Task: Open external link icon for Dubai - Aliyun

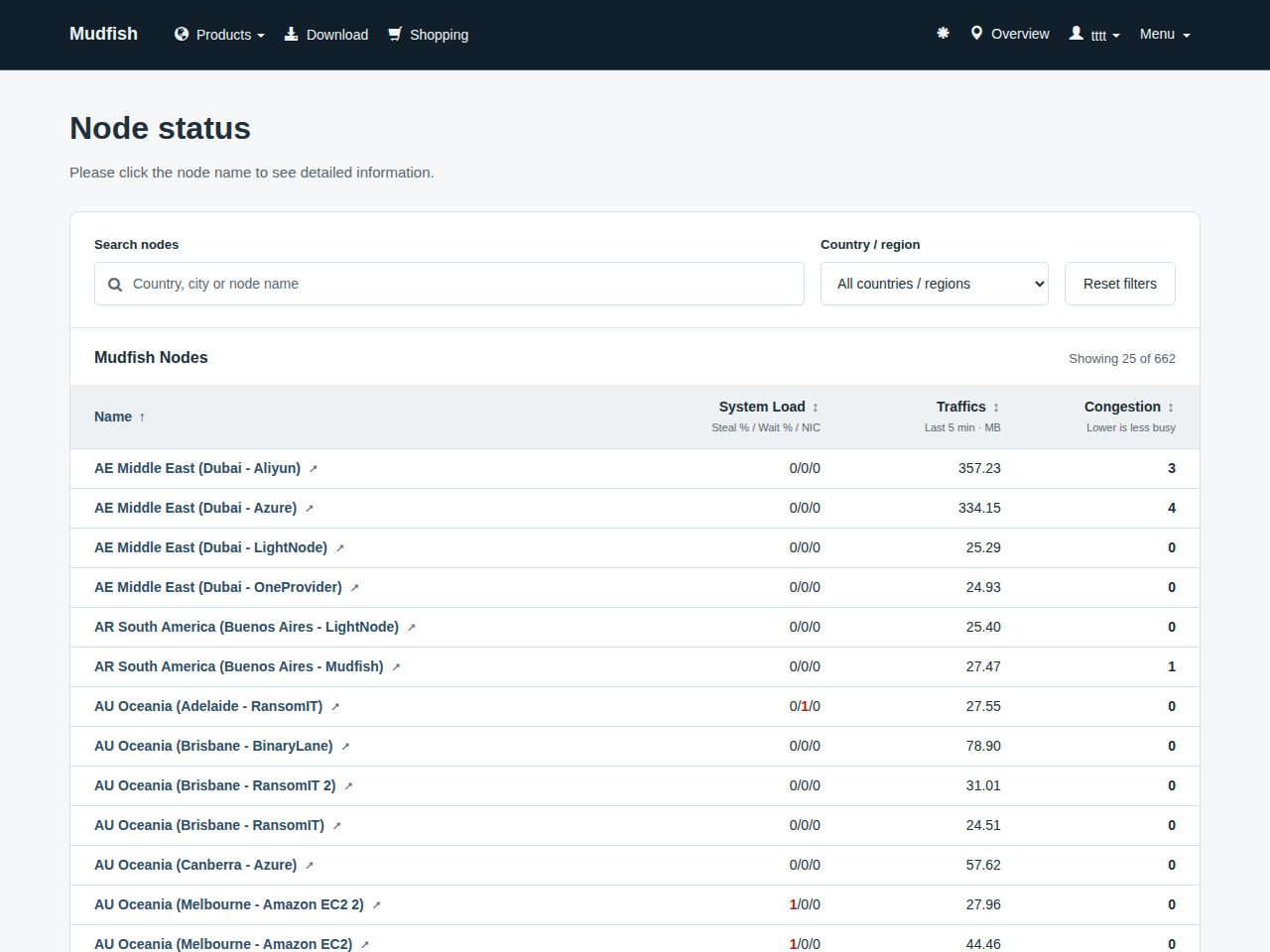Action: point(314,469)
